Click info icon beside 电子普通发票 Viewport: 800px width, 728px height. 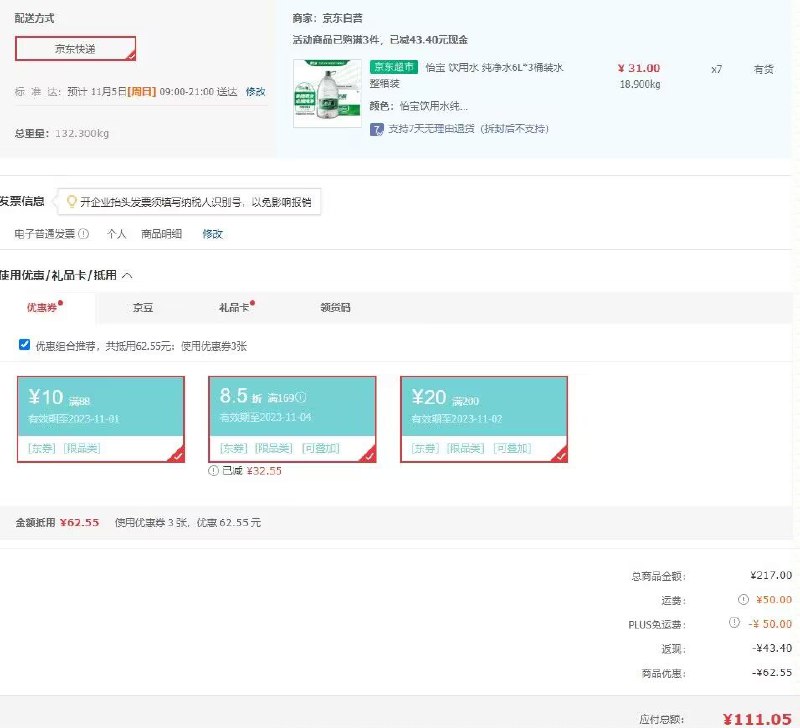(x=84, y=234)
